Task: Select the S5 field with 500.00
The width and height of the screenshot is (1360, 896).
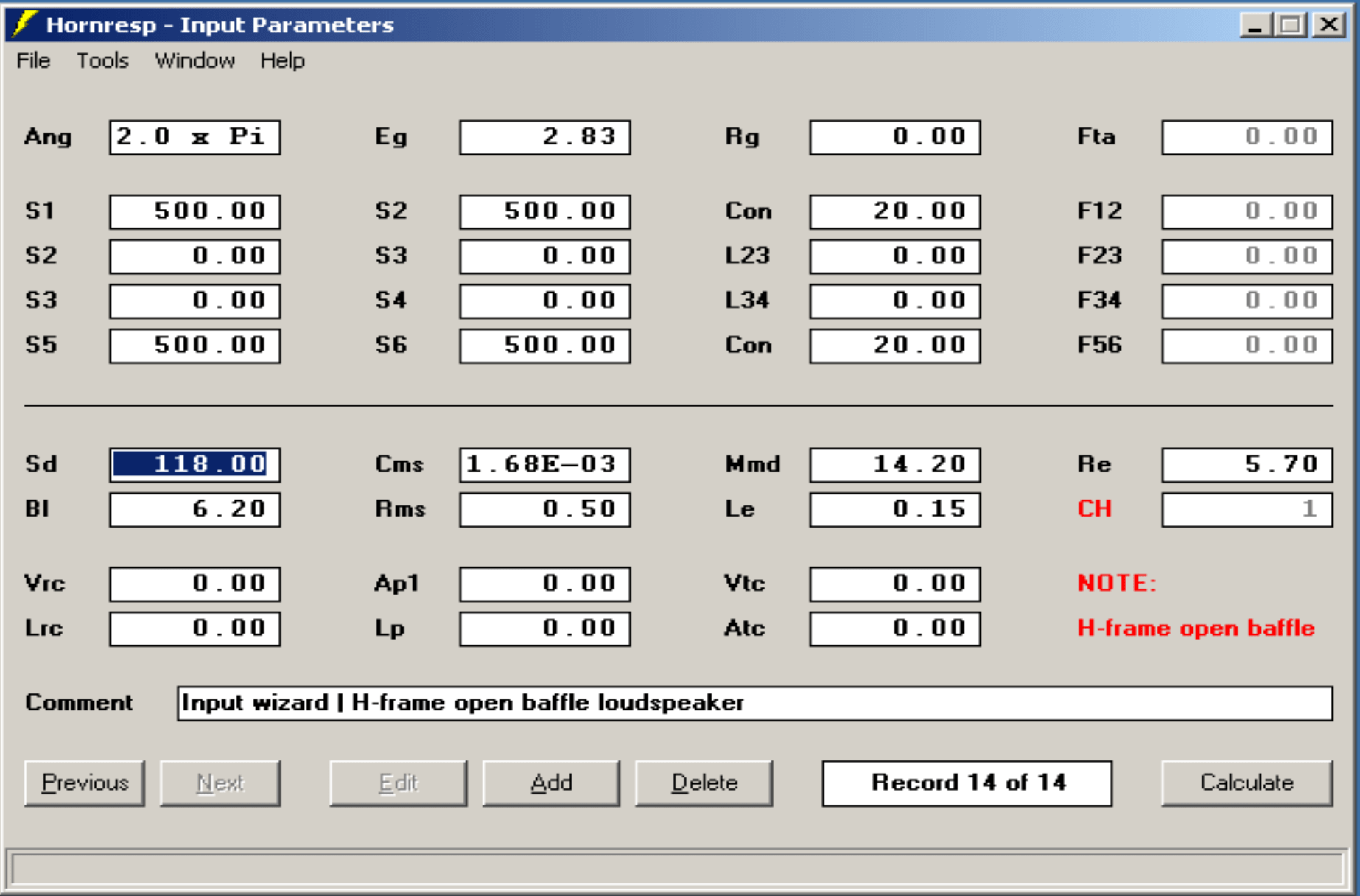Action: pos(195,346)
